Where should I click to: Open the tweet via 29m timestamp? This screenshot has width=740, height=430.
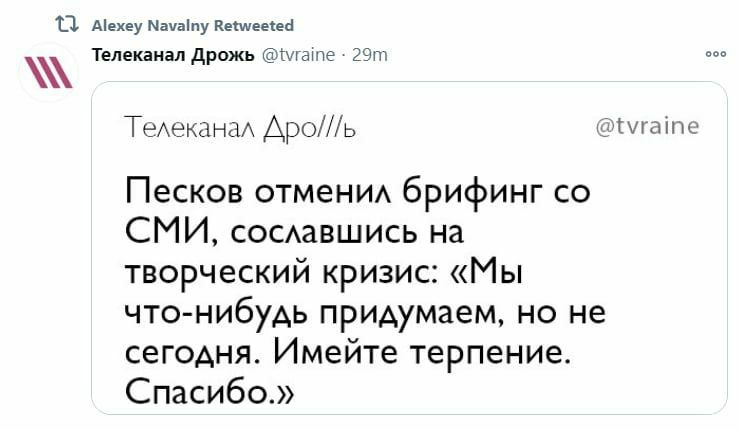[371, 56]
